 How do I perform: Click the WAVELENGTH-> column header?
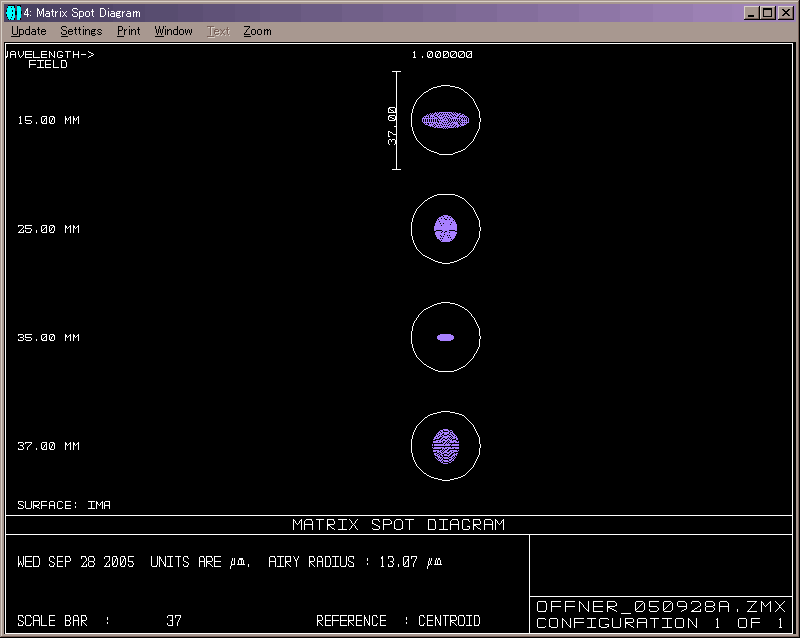[50, 54]
